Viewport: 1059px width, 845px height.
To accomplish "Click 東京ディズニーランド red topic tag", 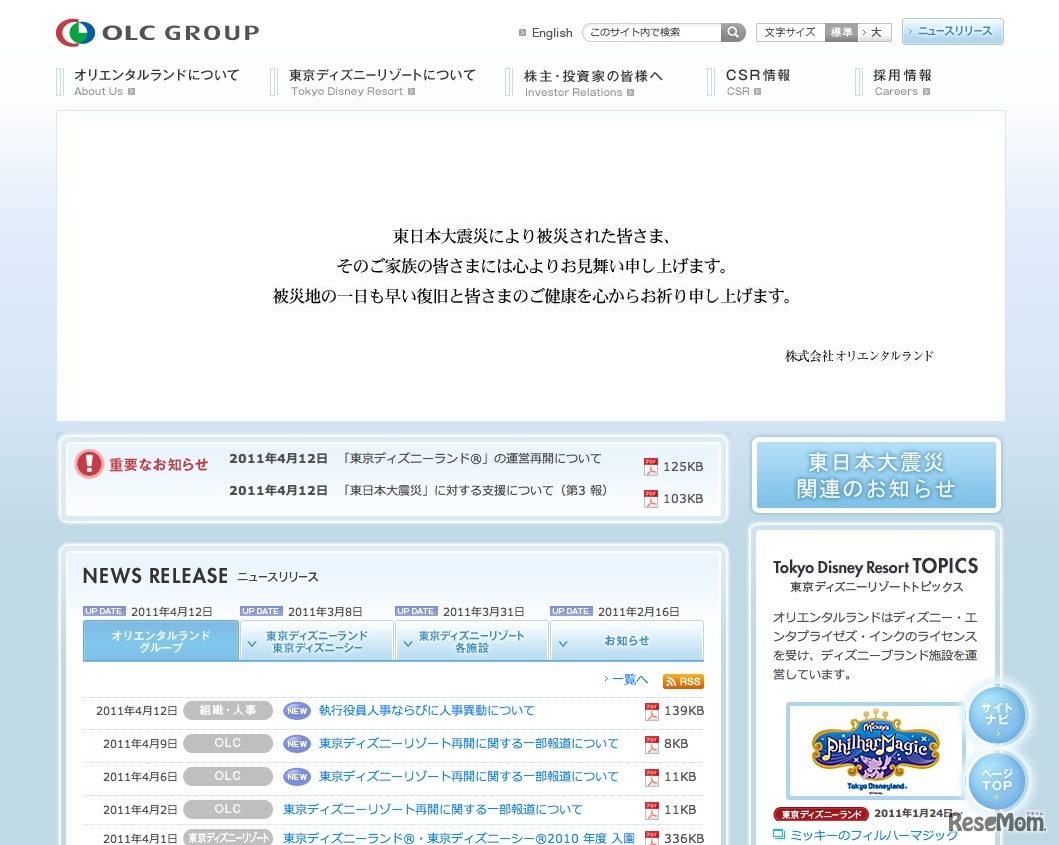I will 821,815.
